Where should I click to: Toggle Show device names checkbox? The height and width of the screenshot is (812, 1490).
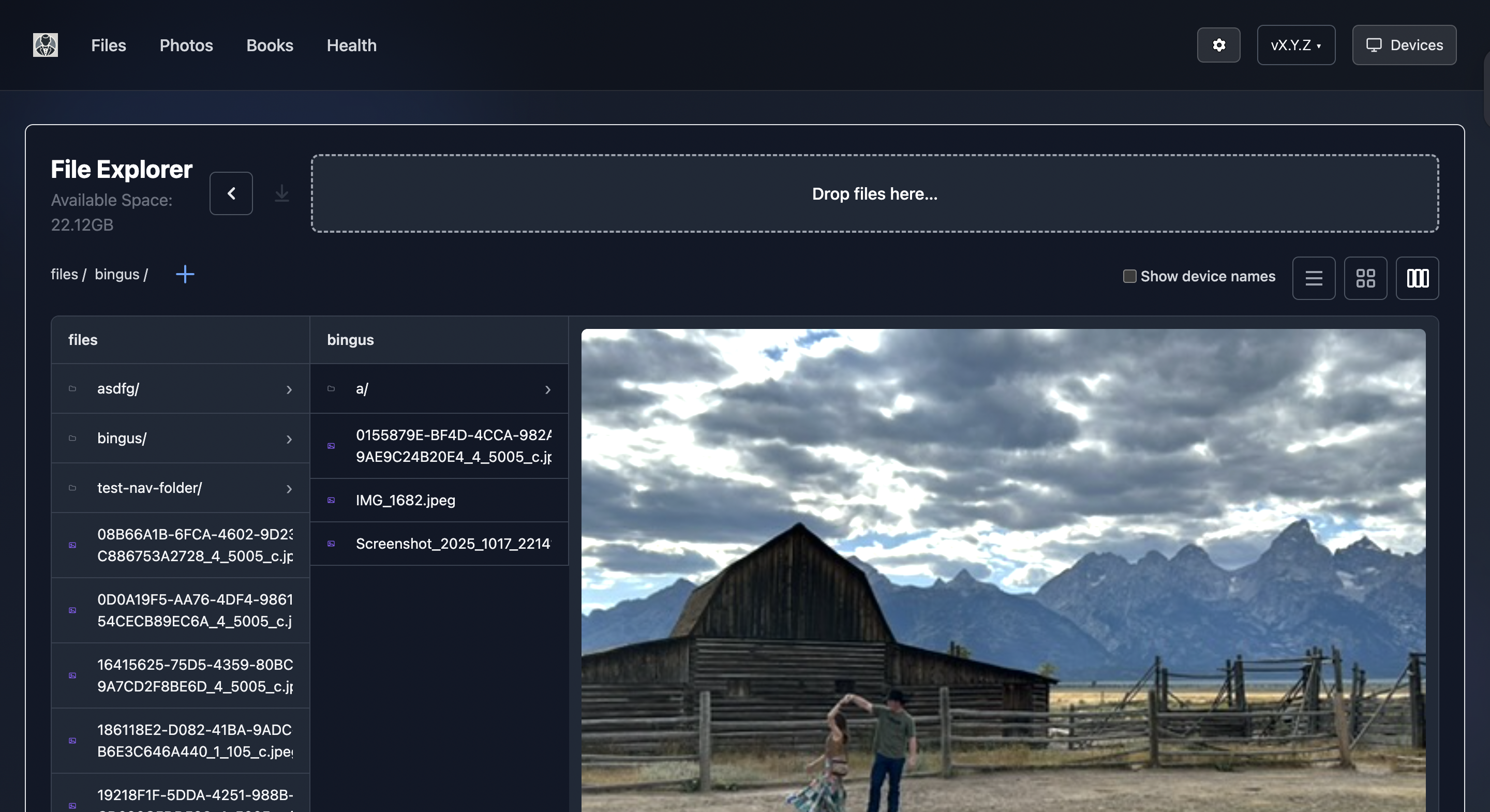click(1129, 277)
